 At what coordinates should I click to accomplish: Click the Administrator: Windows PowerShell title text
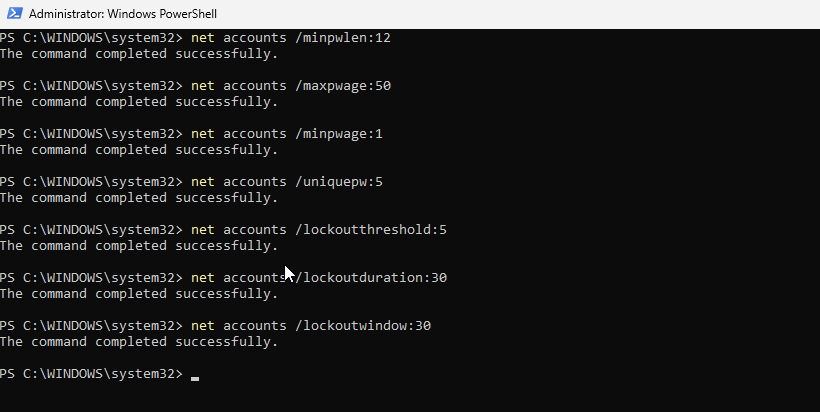(123, 14)
